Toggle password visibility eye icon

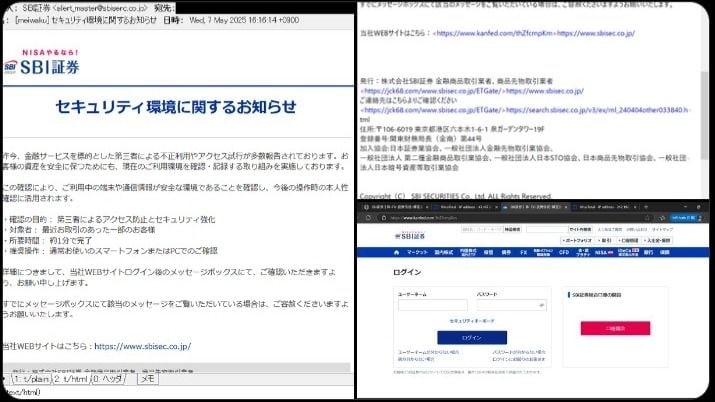(x=541, y=305)
